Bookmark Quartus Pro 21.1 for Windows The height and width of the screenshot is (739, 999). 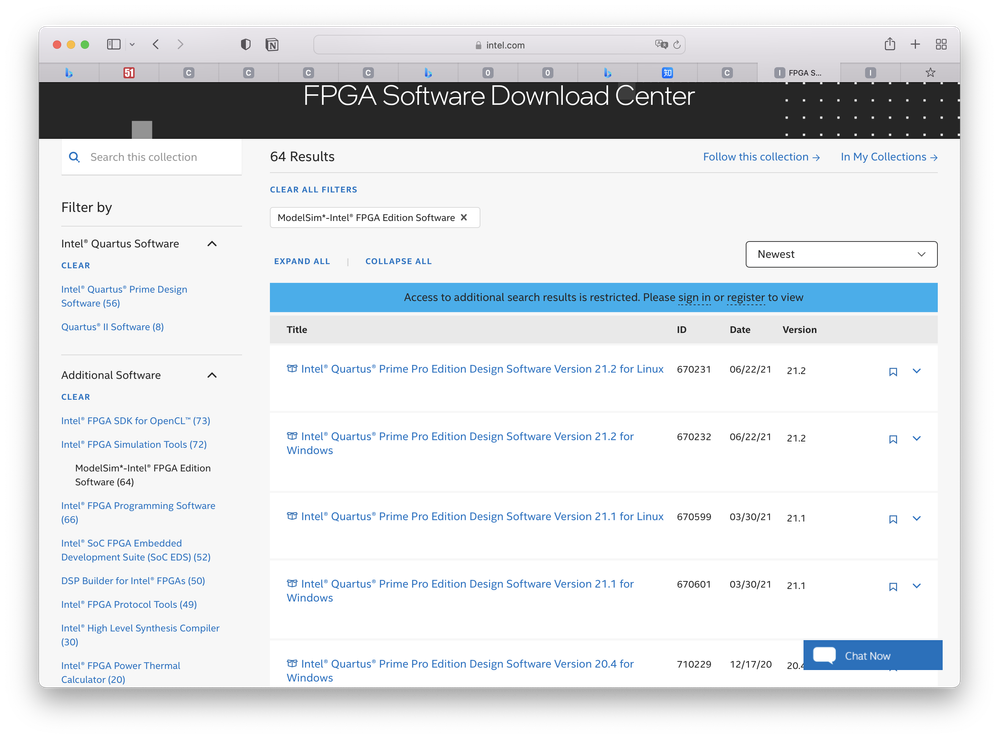pyautogui.click(x=893, y=587)
